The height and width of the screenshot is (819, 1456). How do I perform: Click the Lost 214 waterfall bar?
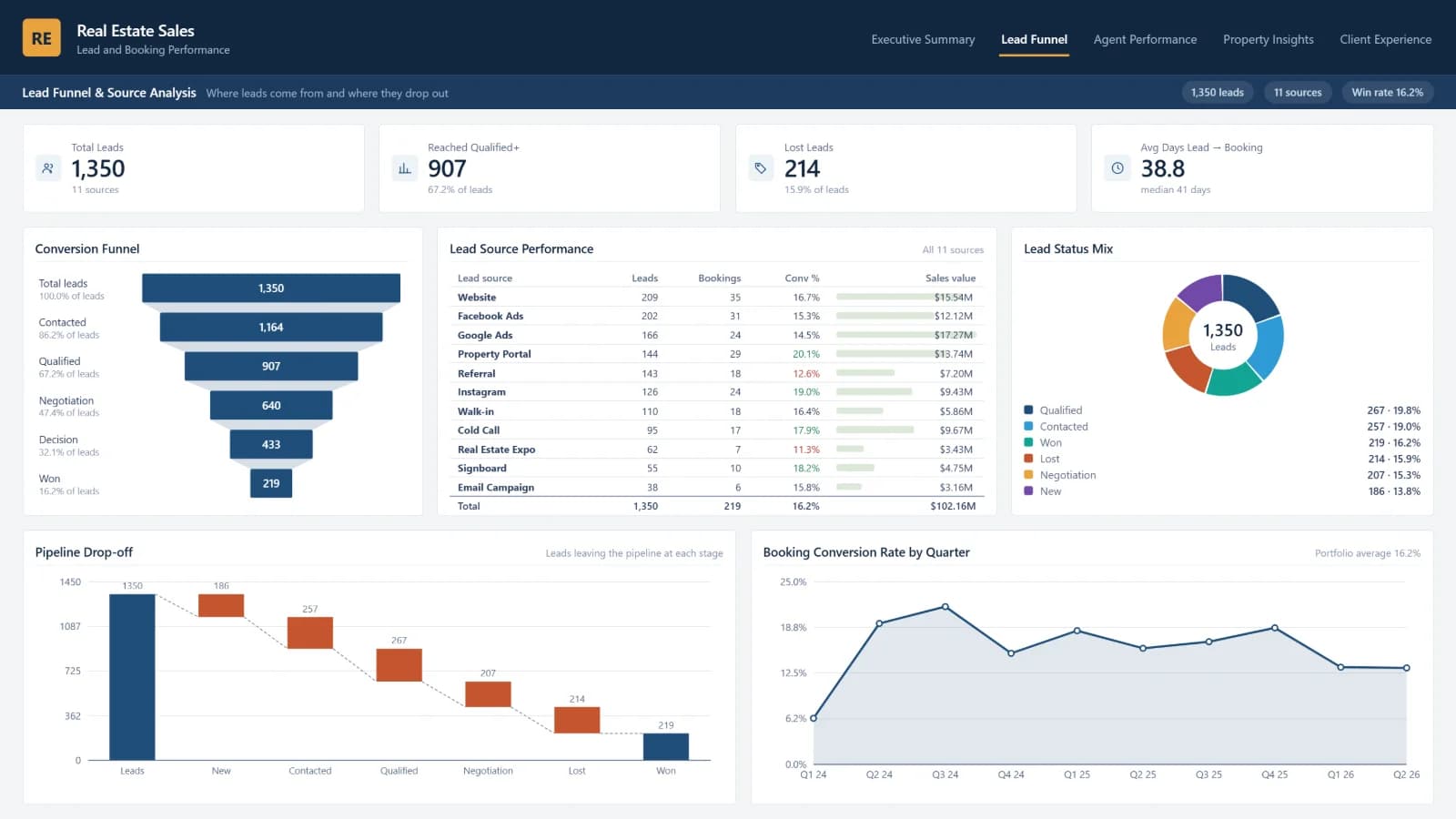[577, 720]
